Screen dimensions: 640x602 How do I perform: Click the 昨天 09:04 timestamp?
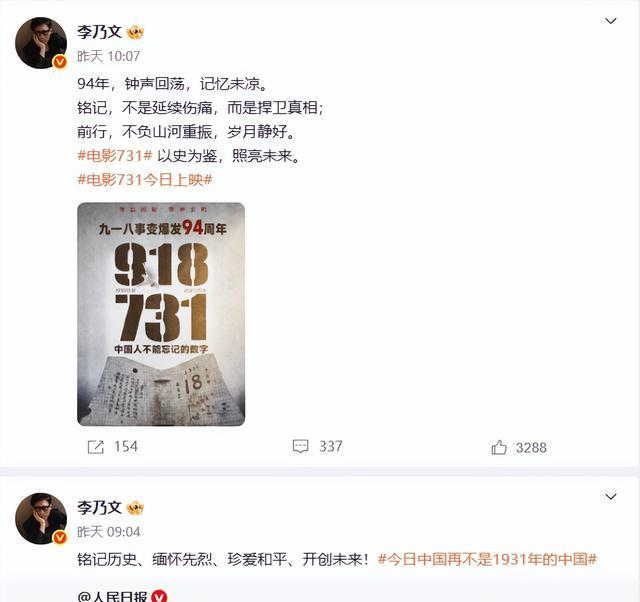[109, 532]
